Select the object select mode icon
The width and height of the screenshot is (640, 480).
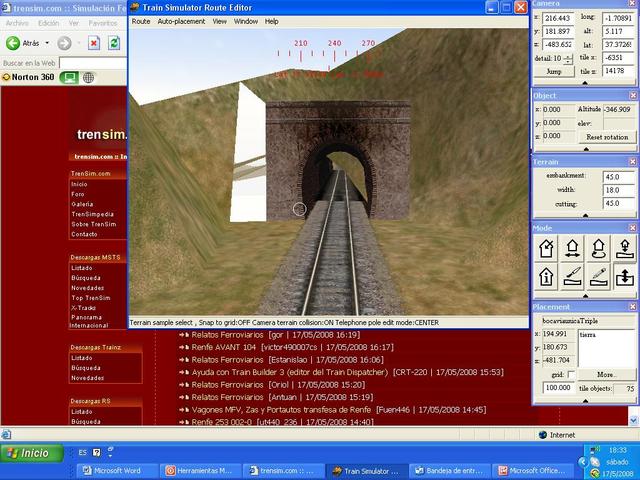548,247
